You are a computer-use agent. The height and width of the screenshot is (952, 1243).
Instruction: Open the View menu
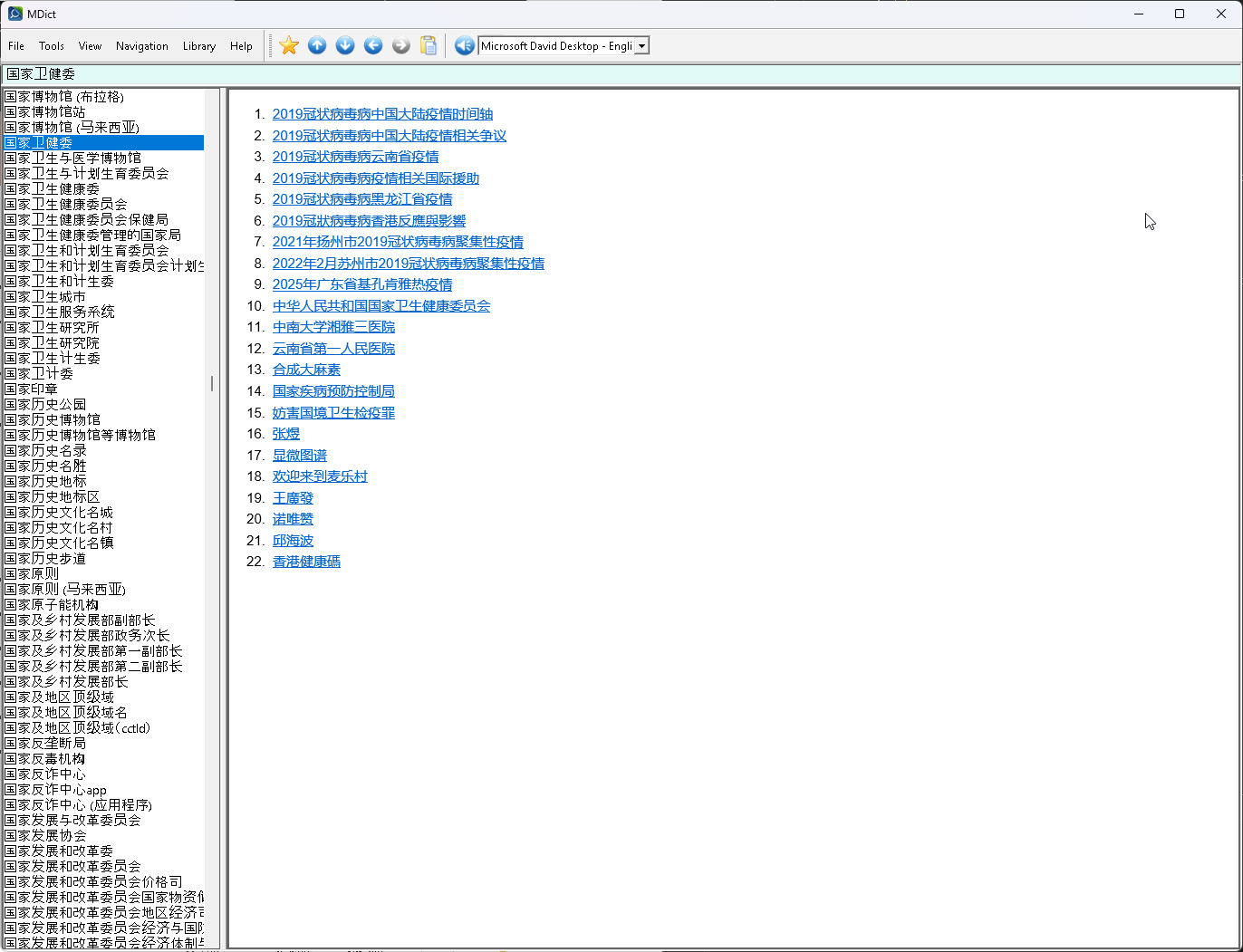point(90,46)
